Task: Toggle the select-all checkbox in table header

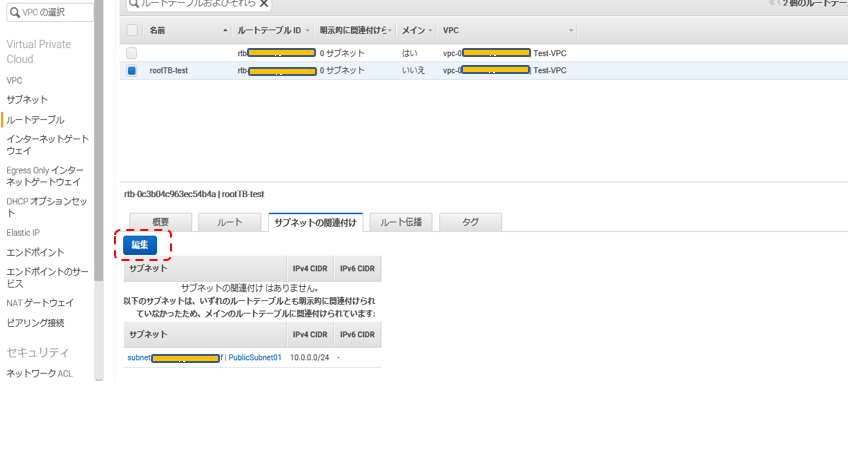Action: pyautogui.click(x=132, y=30)
